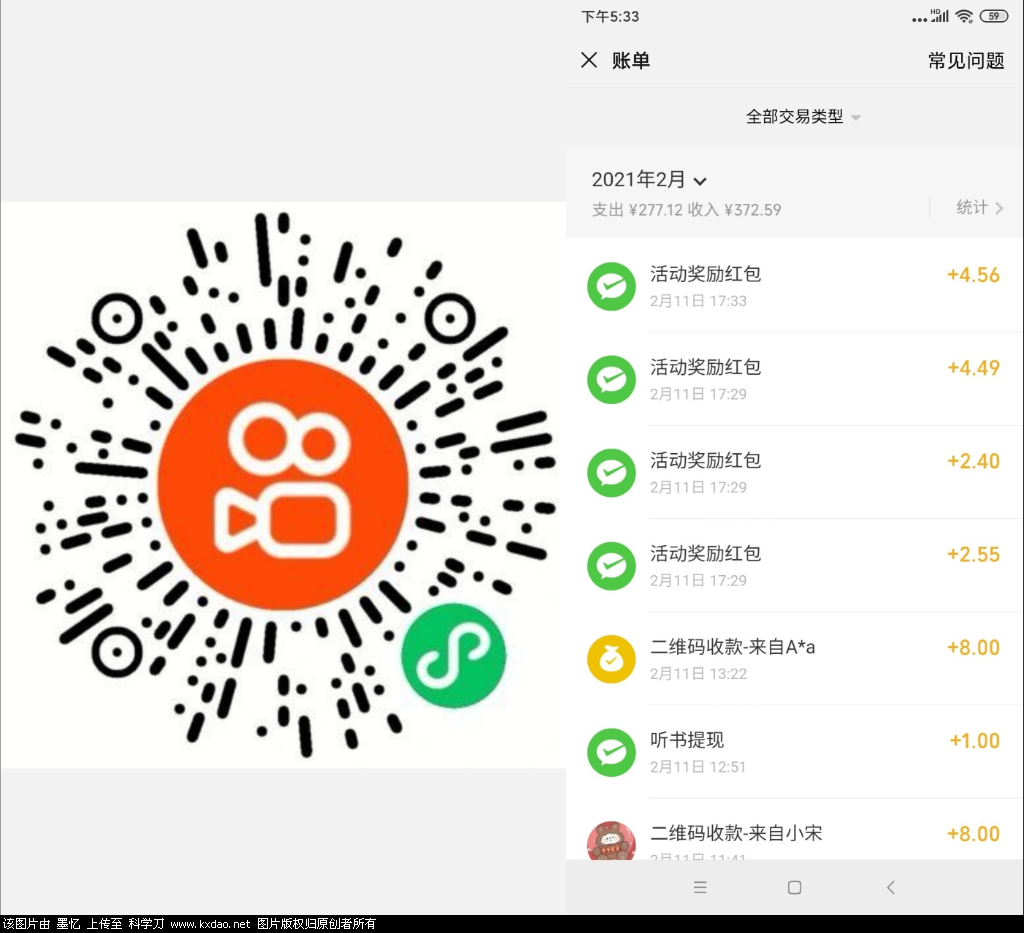The image size is (1024, 933).
Task: Expand the 2021年2月 month selector
Action: (x=648, y=180)
